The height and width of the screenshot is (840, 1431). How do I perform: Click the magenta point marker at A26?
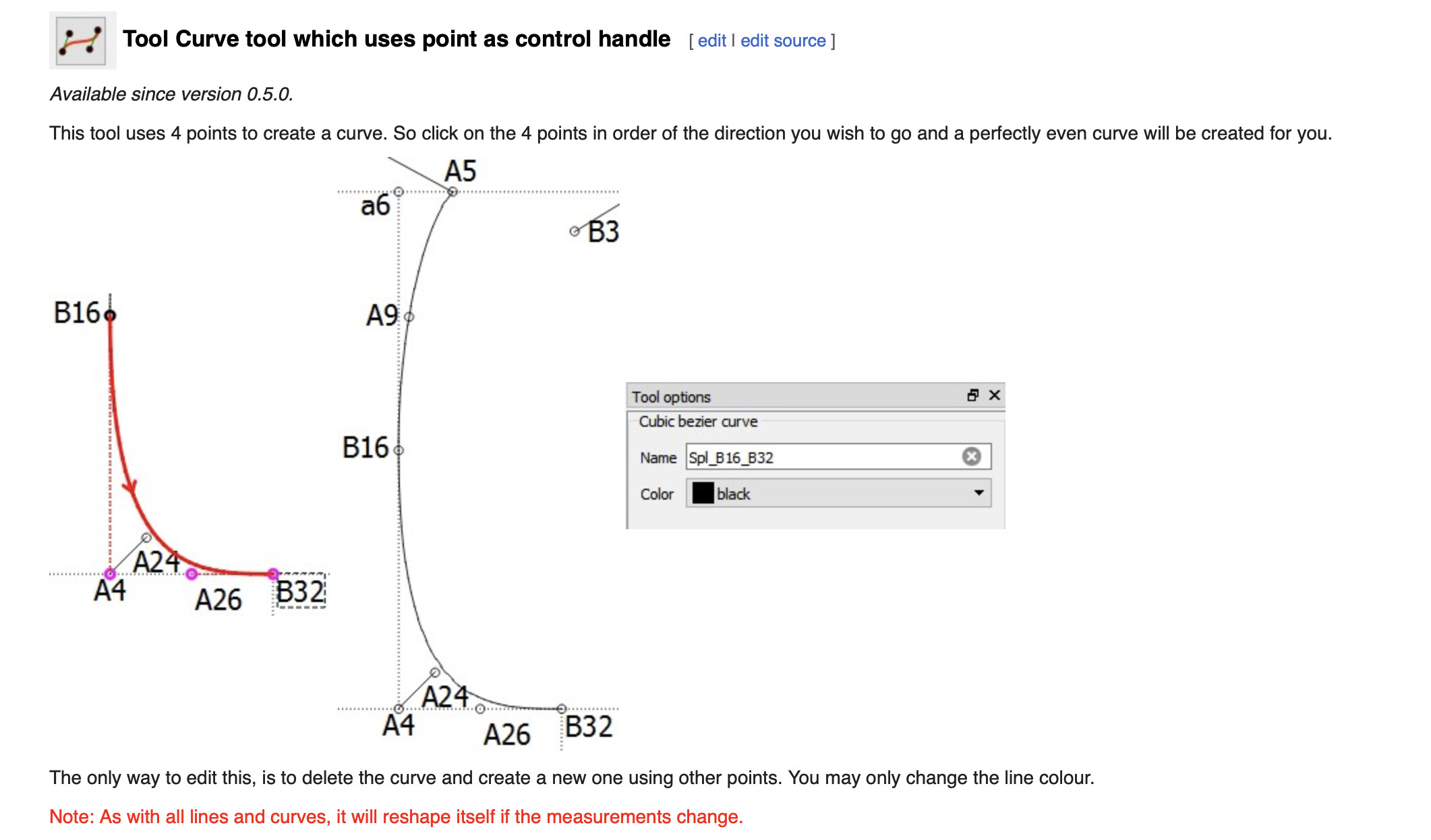click(x=192, y=574)
